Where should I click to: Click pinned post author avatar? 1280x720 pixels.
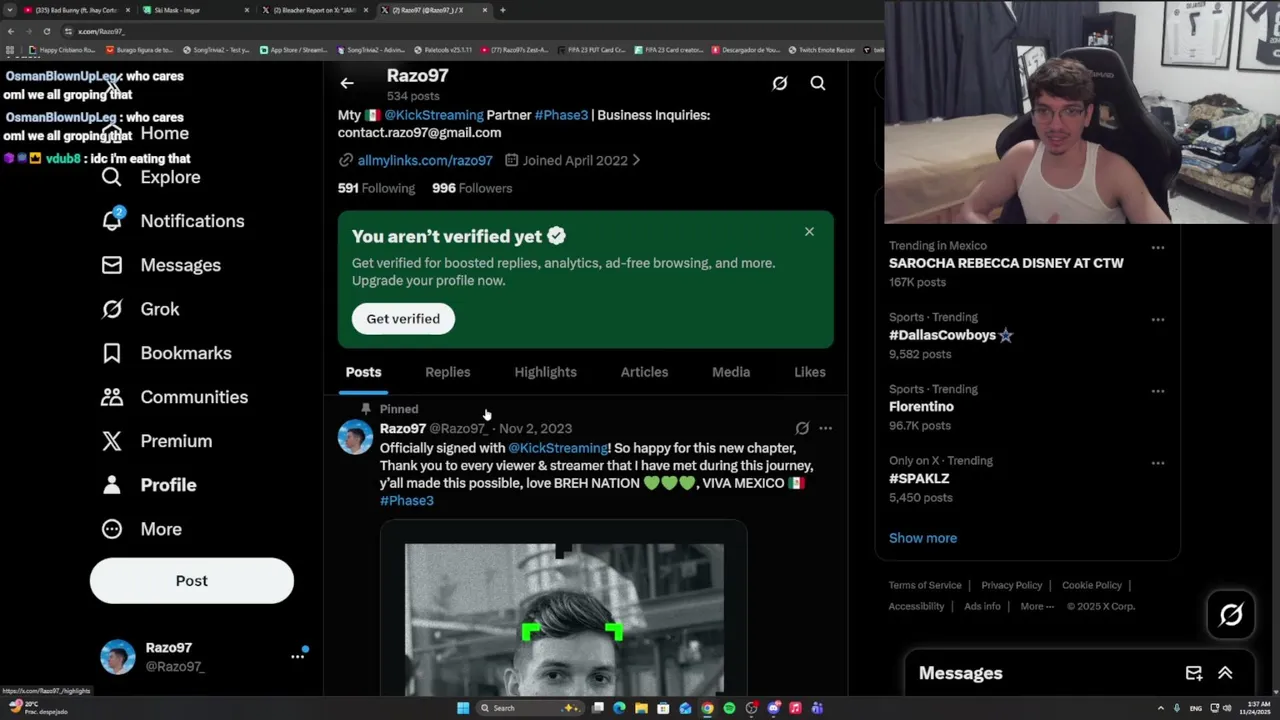coord(355,437)
